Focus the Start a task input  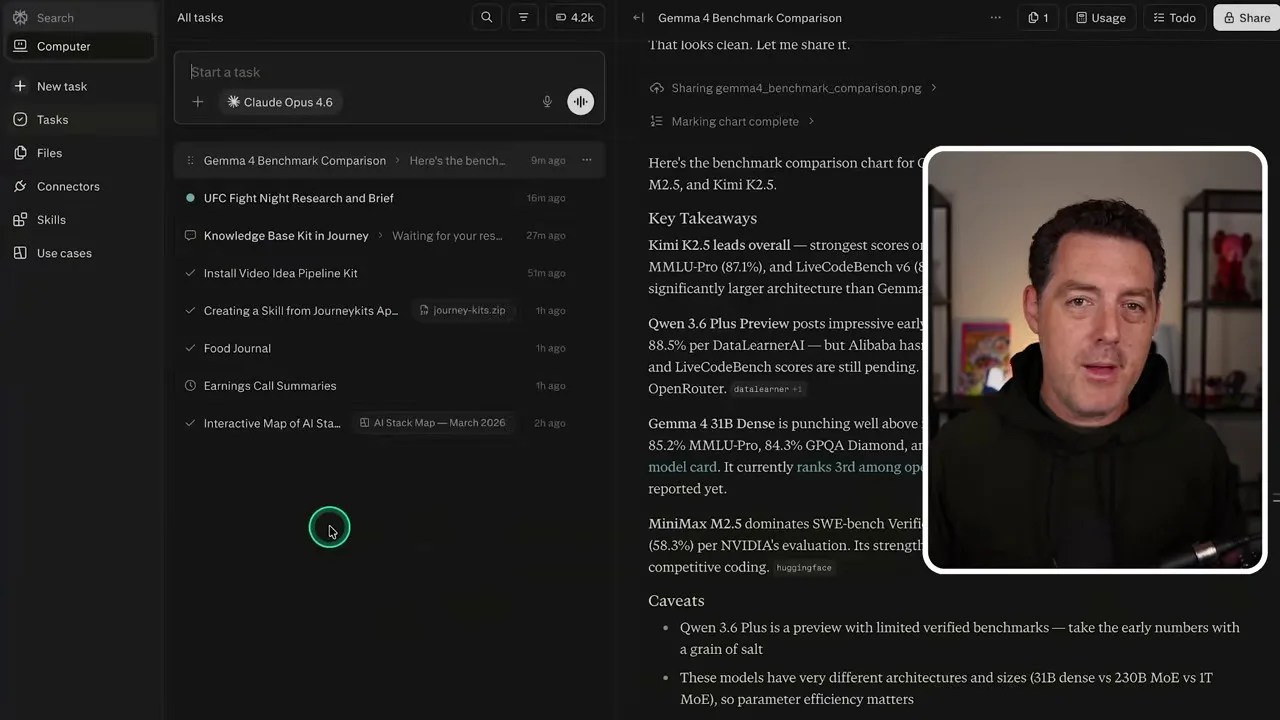(x=389, y=72)
